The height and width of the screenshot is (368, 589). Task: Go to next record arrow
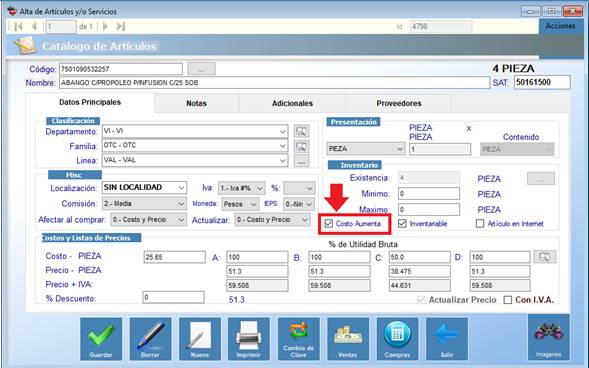click(x=105, y=26)
